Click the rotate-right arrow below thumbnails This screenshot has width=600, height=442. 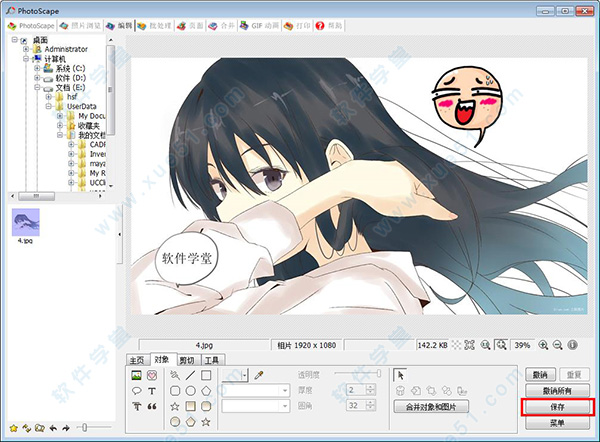click(66, 428)
